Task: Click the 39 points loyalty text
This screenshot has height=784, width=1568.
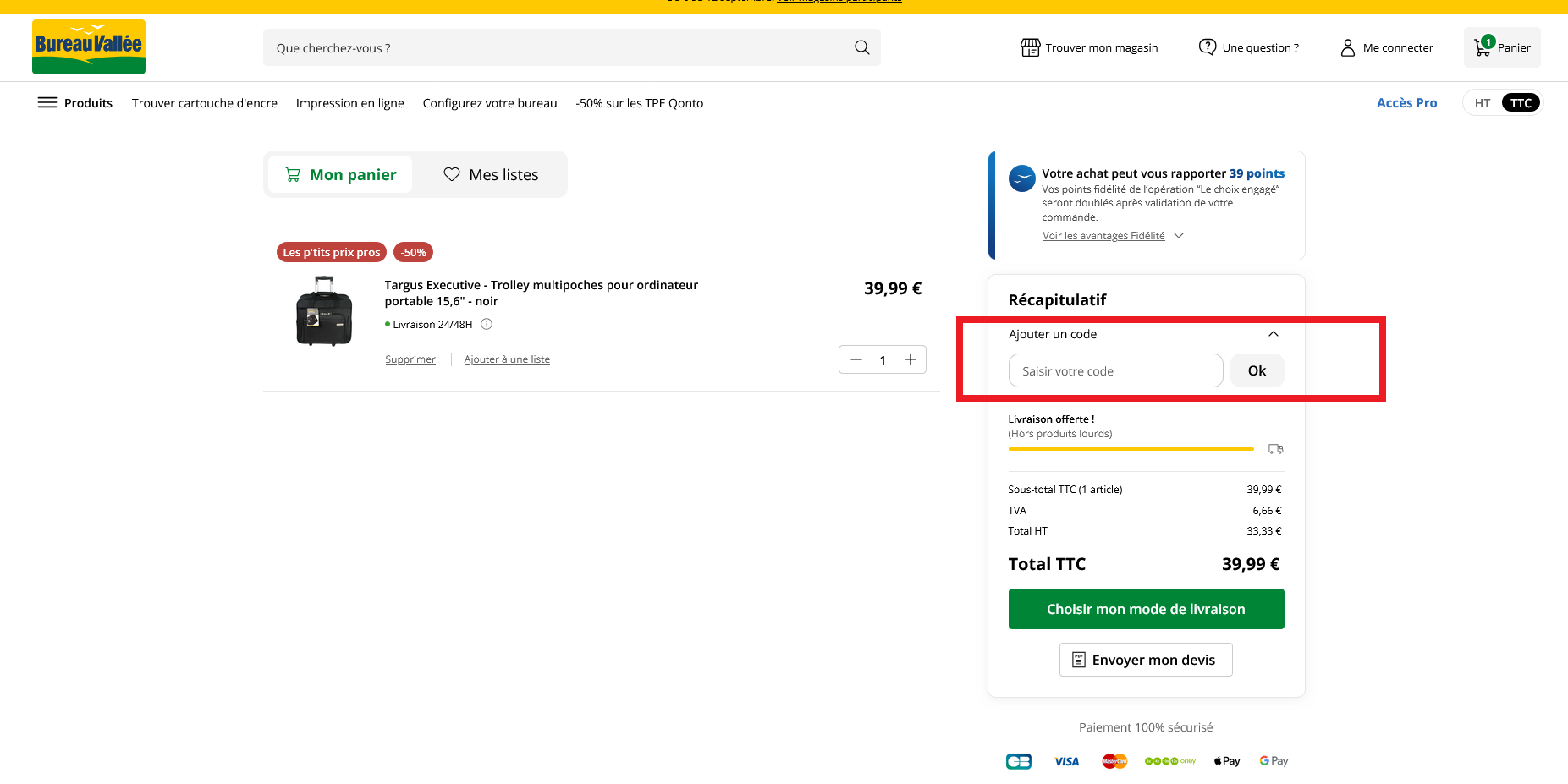Action: 1257,173
